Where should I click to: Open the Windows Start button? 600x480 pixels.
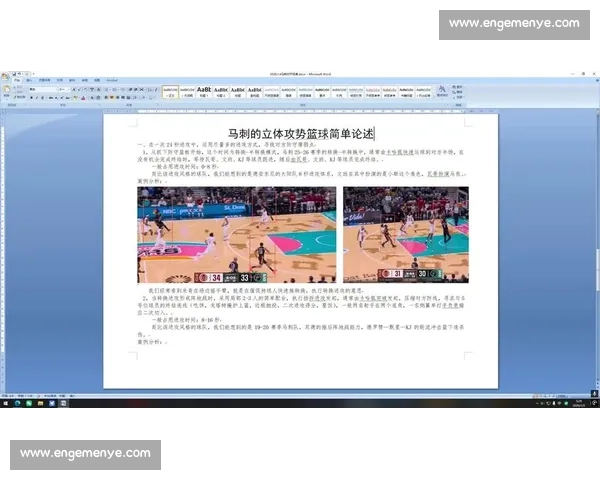[x=5, y=403]
